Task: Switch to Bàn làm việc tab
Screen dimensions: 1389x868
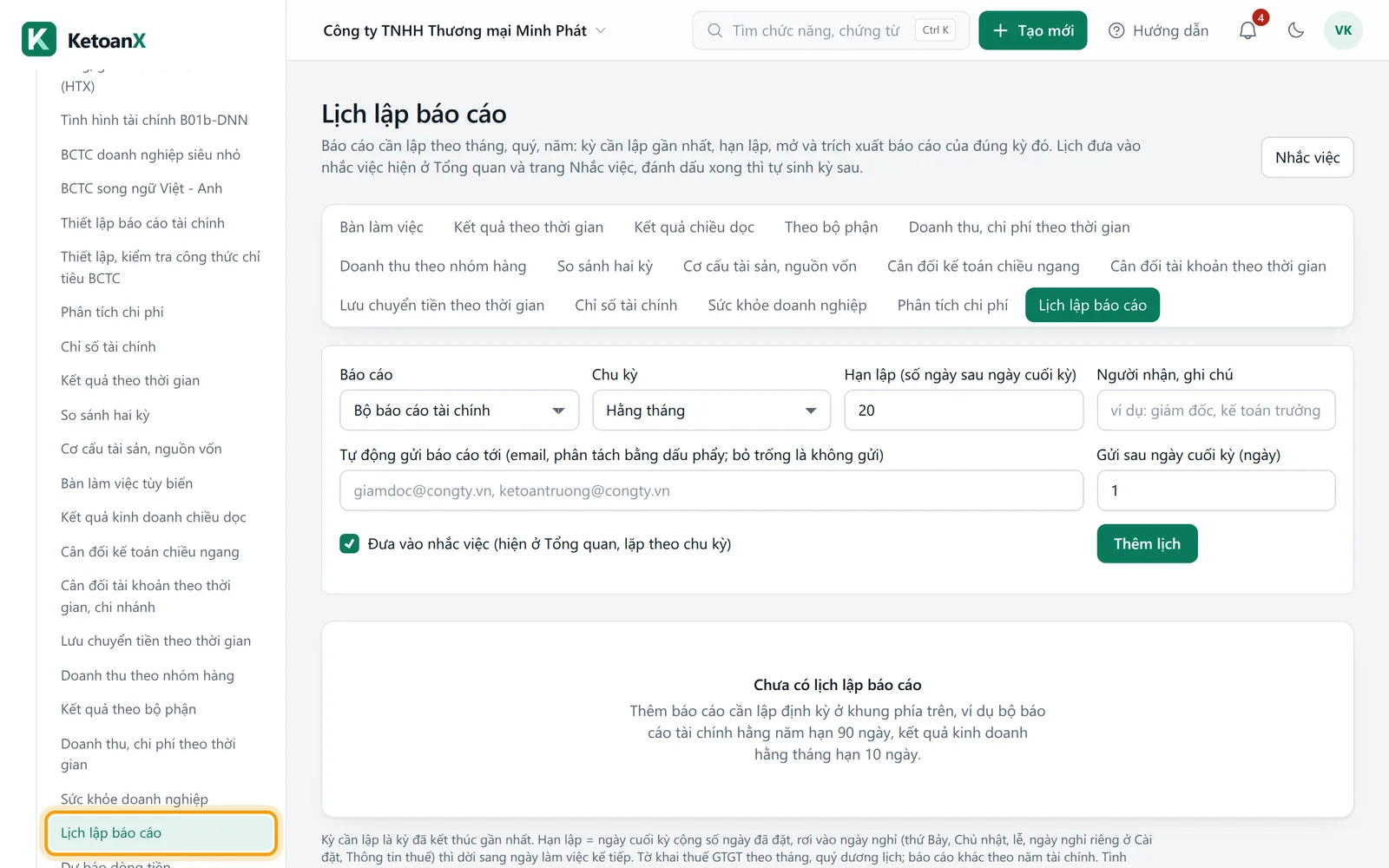Action: (x=381, y=227)
